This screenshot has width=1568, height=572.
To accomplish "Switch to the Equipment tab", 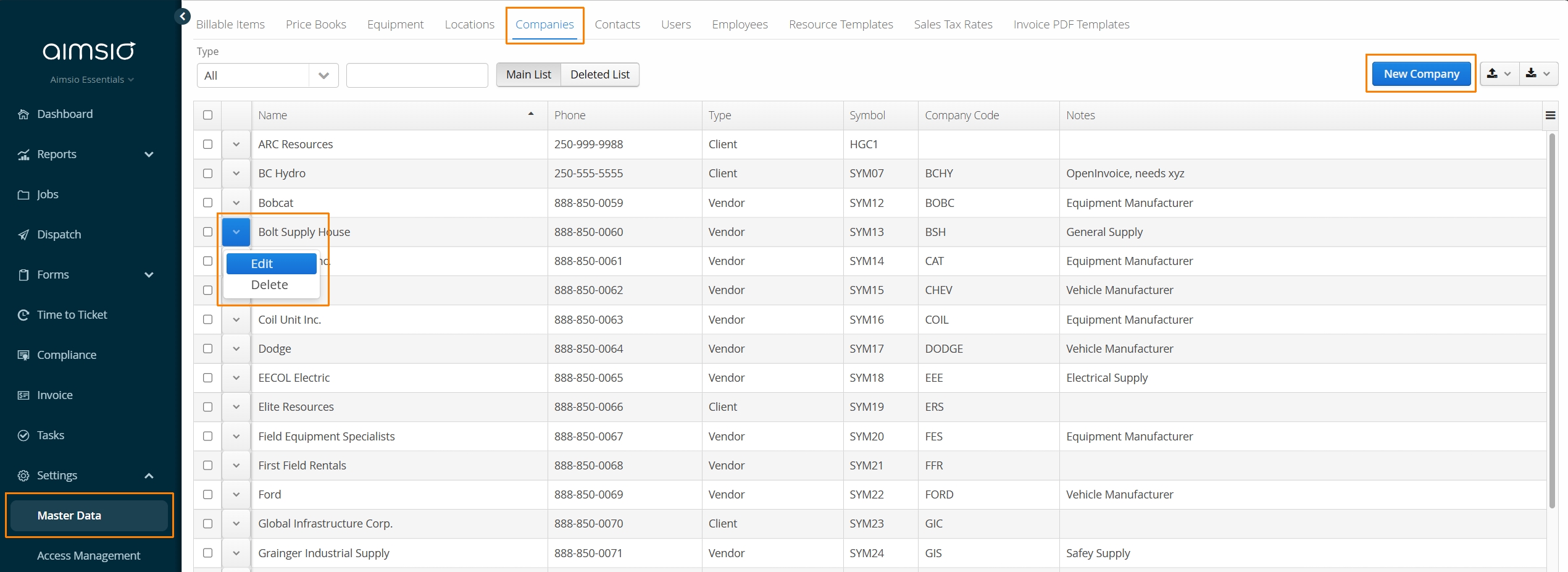I will click(x=395, y=24).
